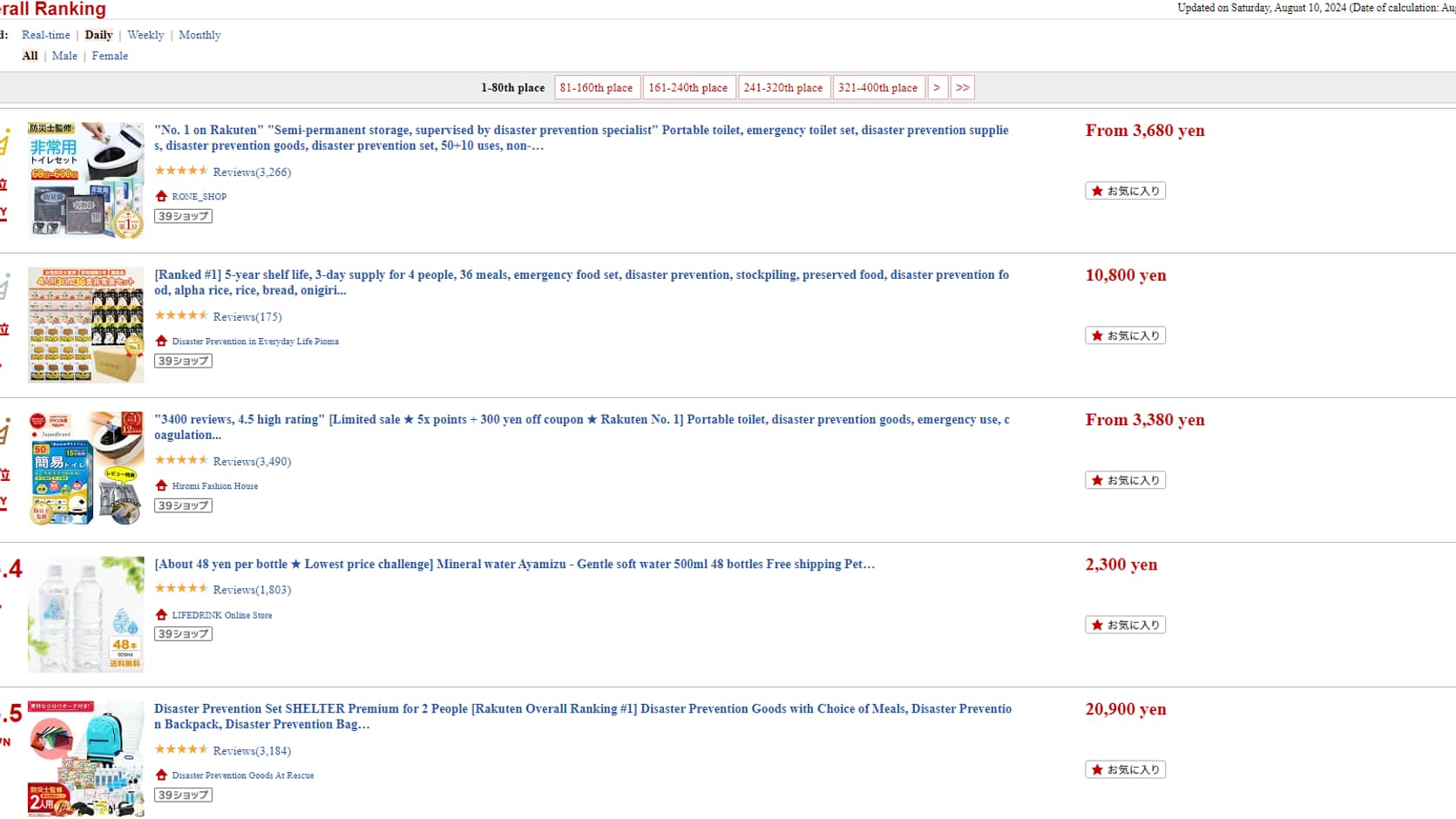Jump to last page using >> button
Viewport: 1456px width, 819px height.
point(962,88)
